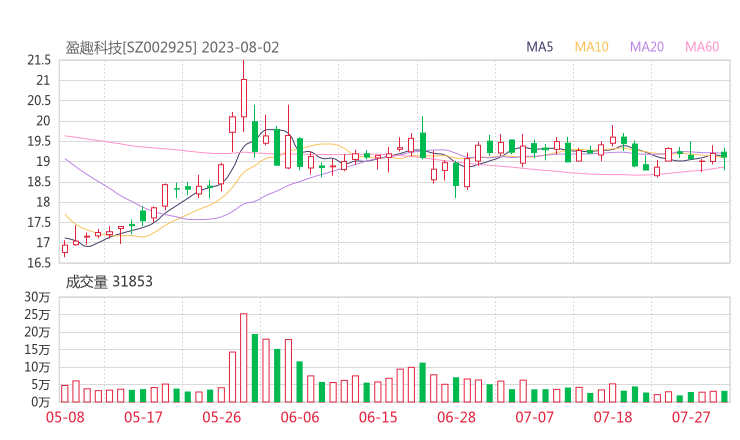
Task: Click the 05-26 date axis label
Action: click(222, 417)
